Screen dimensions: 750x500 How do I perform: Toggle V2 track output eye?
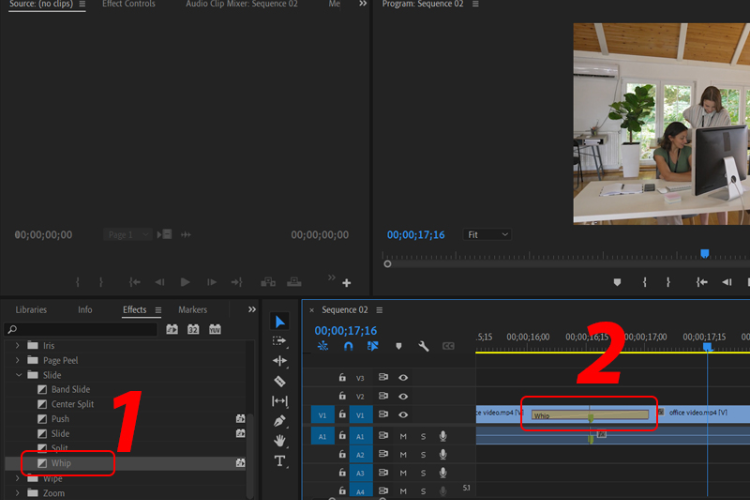pyautogui.click(x=403, y=396)
